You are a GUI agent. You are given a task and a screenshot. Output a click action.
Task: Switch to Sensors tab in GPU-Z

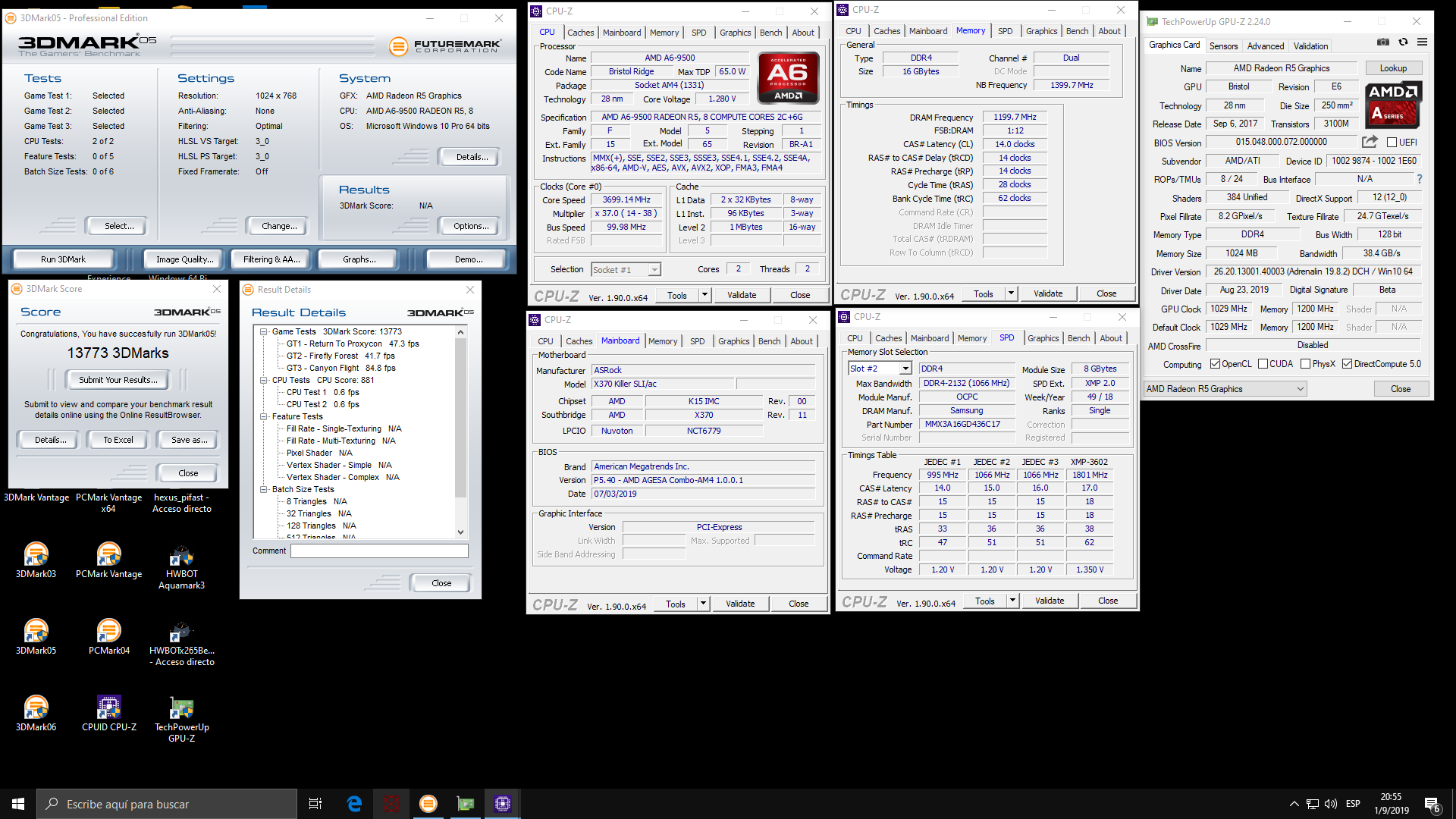(1223, 46)
